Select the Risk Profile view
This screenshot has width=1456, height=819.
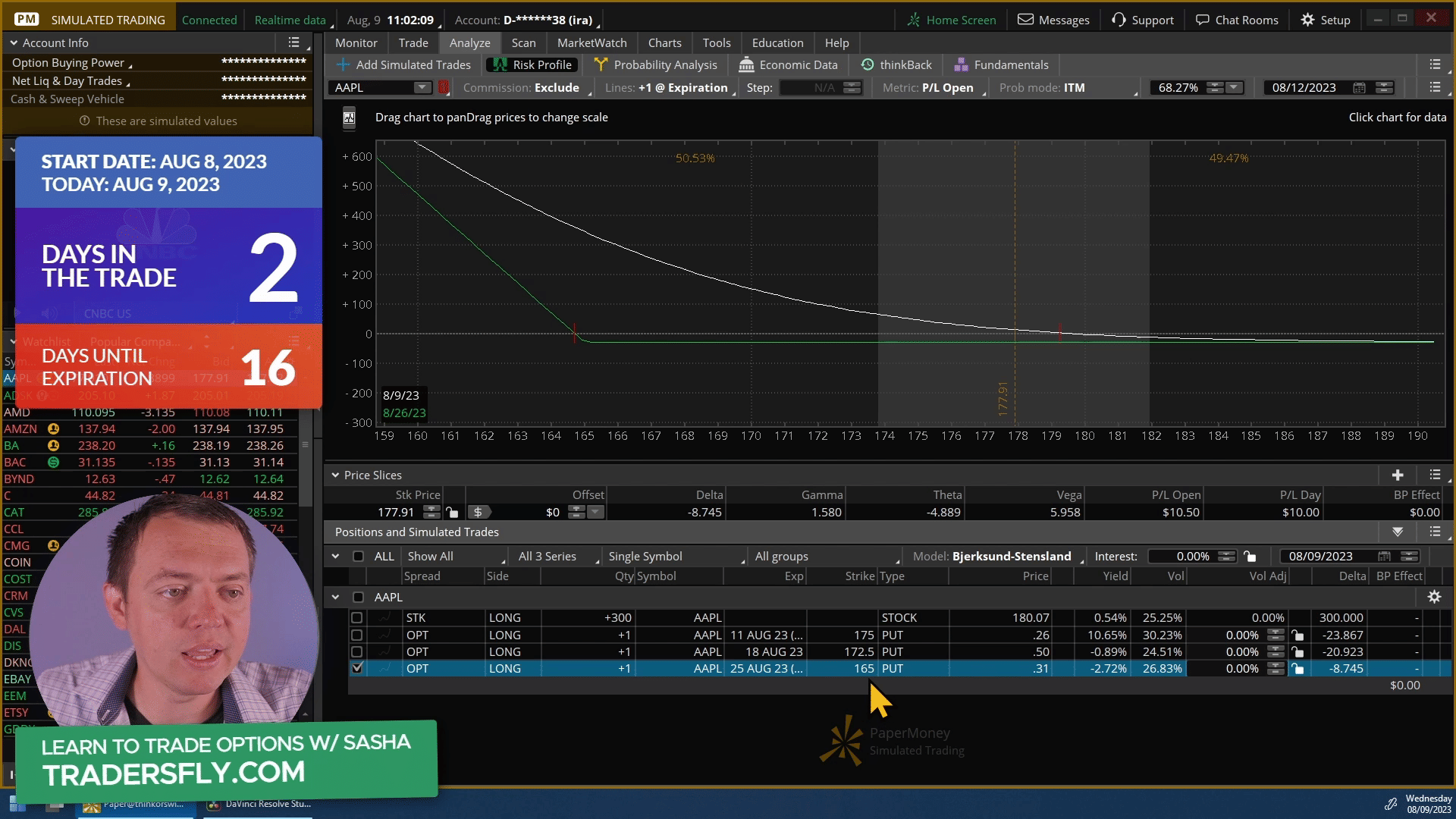pyautogui.click(x=532, y=65)
